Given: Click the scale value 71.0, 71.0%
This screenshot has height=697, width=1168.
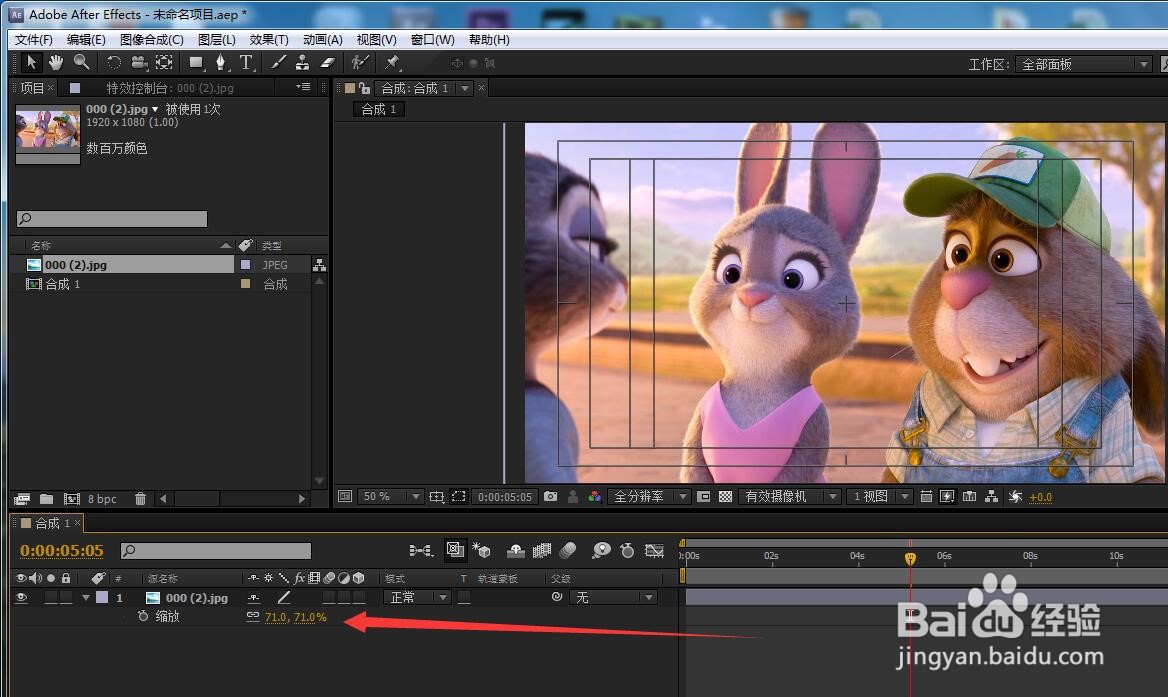Looking at the screenshot, I should (296, 617).
